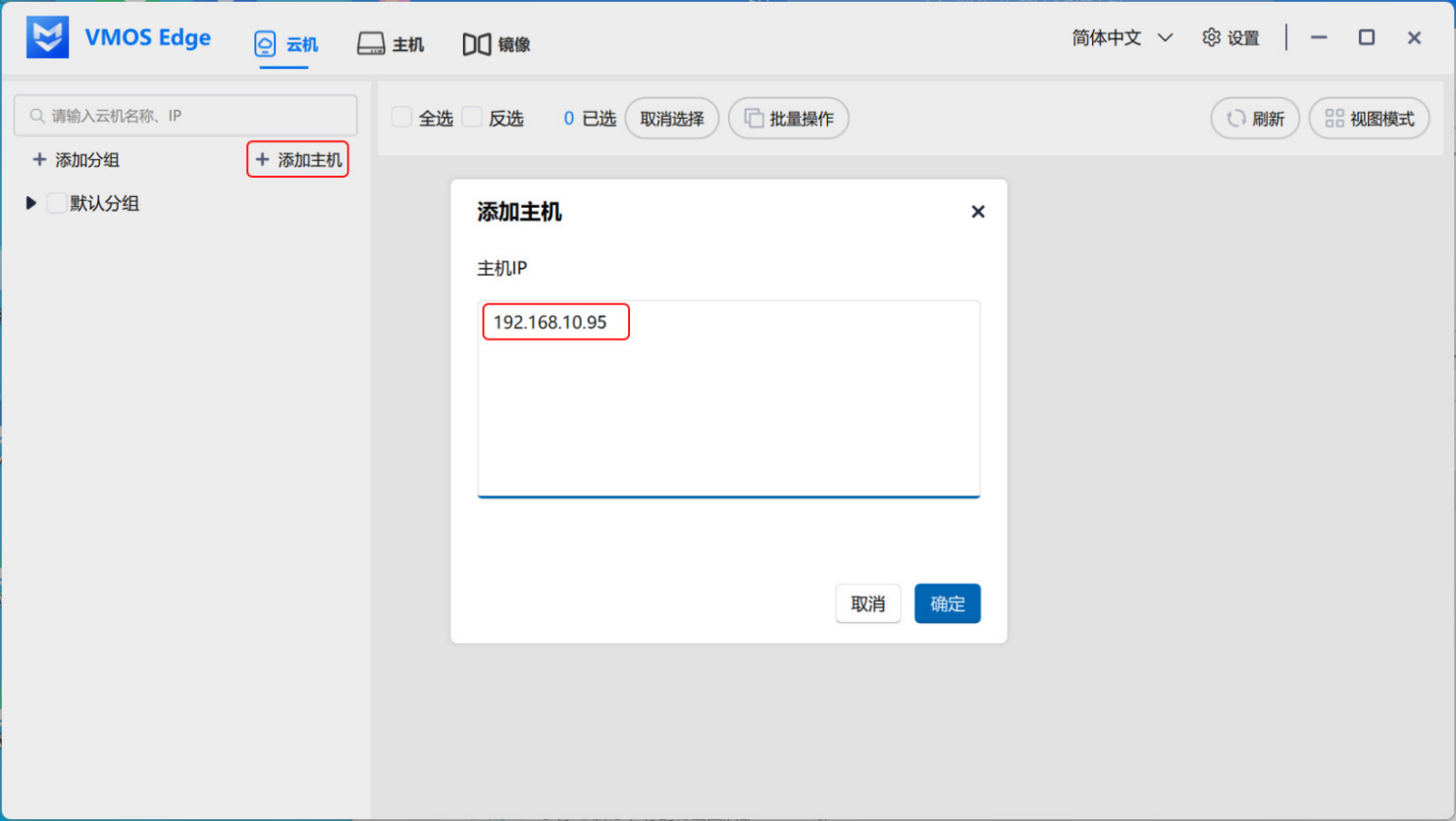The image size is (1456, 821).
Task: Expand the 默认分组 tree arrow
Action: pyautogui.click(x=30, y=203)
